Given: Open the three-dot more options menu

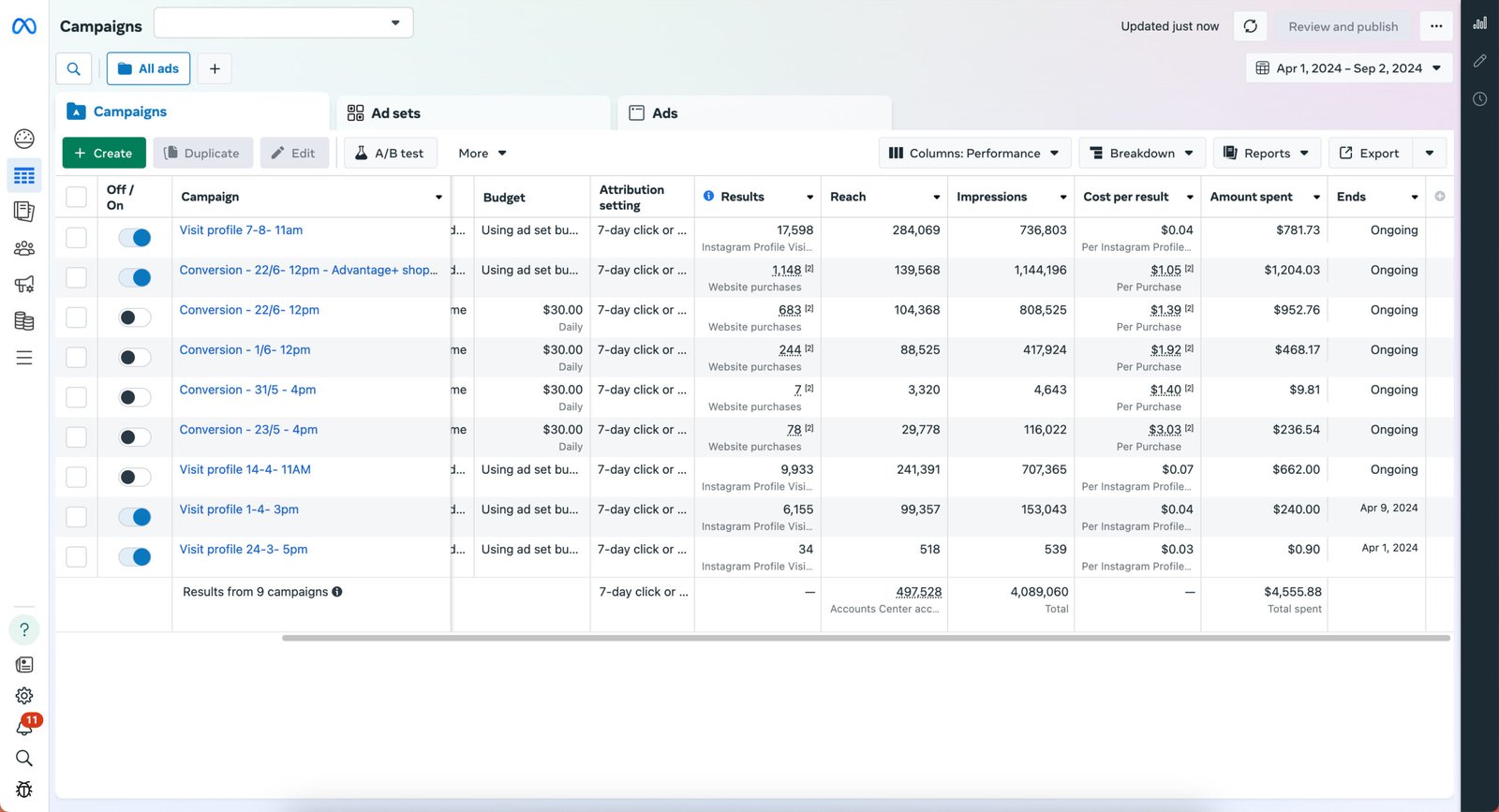Looking at the screenshot, I should 1436,26.
